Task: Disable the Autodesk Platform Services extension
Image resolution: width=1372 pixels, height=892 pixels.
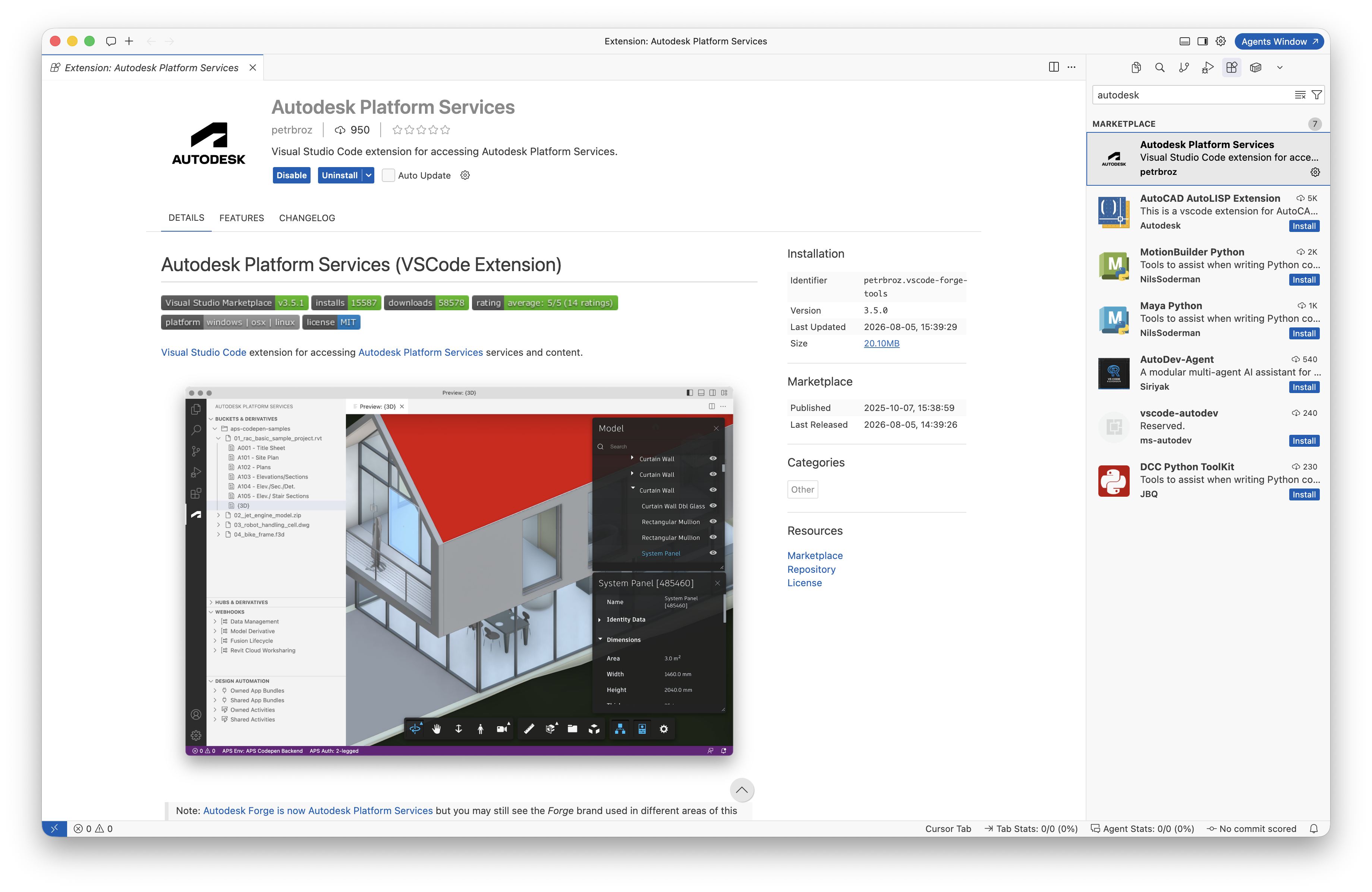Action: pyautogui.click(x=291, y=175)
